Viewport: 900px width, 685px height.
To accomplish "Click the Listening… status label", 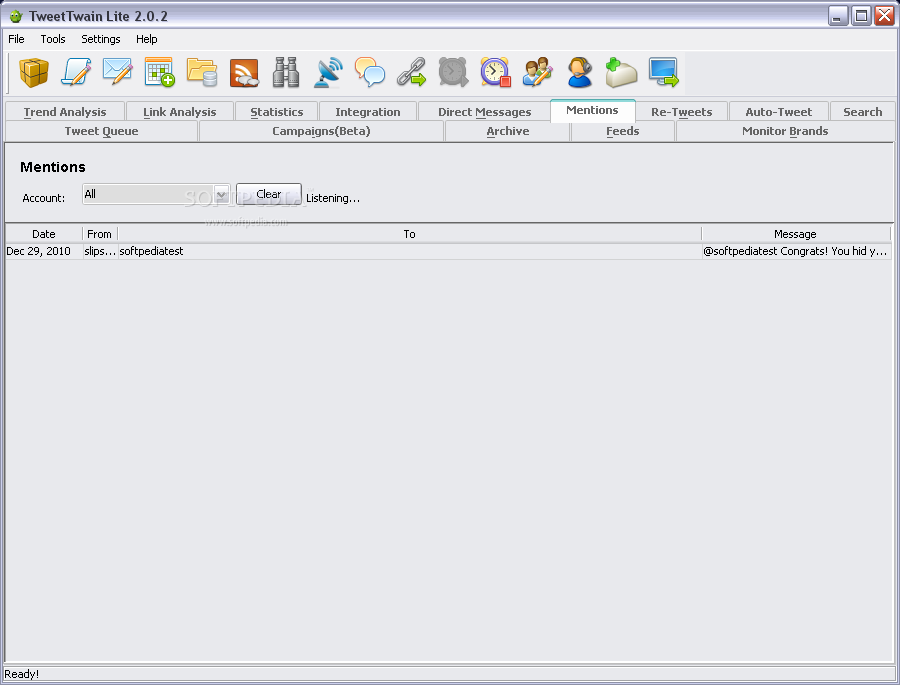I will pyautogui.click(x=333, y=198).
